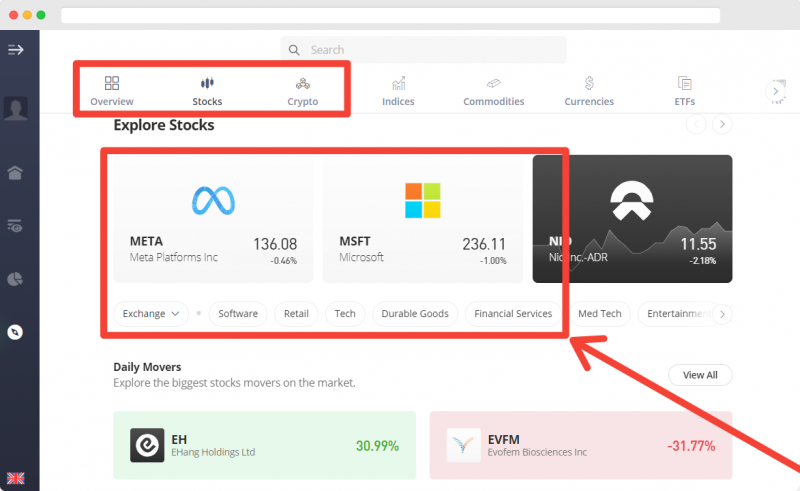
Task: Click the magnifying glass search icon
Action: (294, 50)
